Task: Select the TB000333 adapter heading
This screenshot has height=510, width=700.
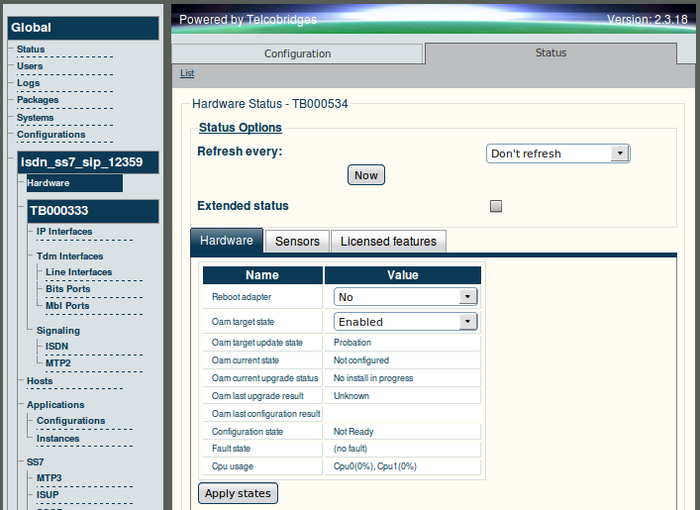Action: pyautogui.click(x=59, y=211)
